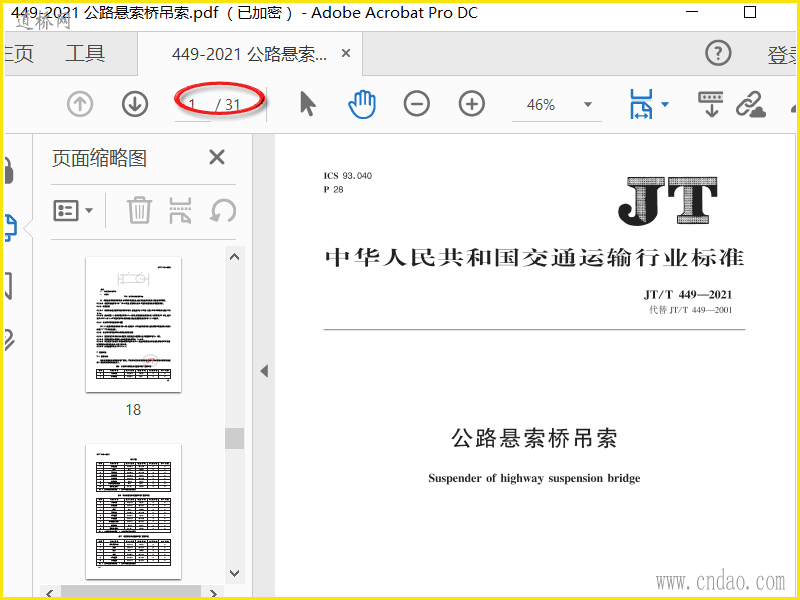The height and width of the screenshot is (600, 800).
Task: Collapse the navigation pane triangle
Action: click(264, 371)
